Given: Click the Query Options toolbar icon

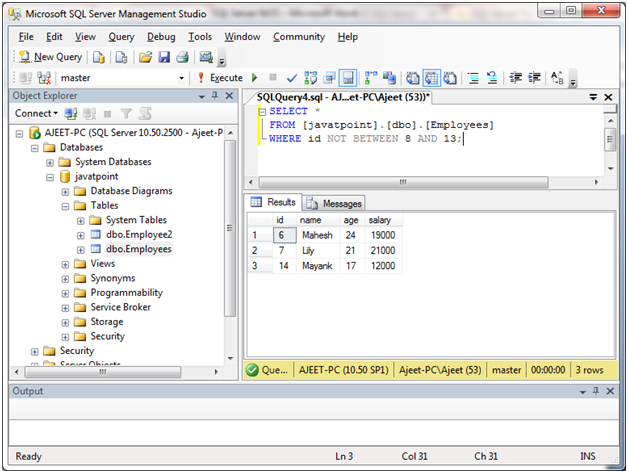Looking at the screenshot, I should click(x=329, y=78).
